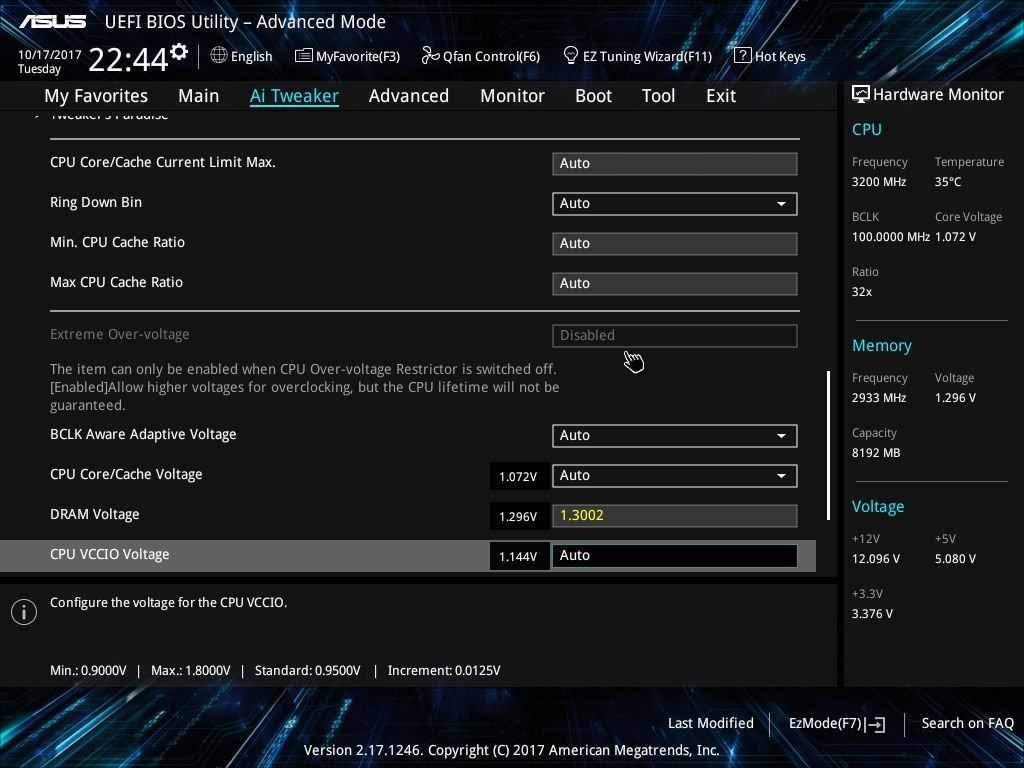
Task: Click the 1.296V DRAM current reading
Action: tap(519, 516)
